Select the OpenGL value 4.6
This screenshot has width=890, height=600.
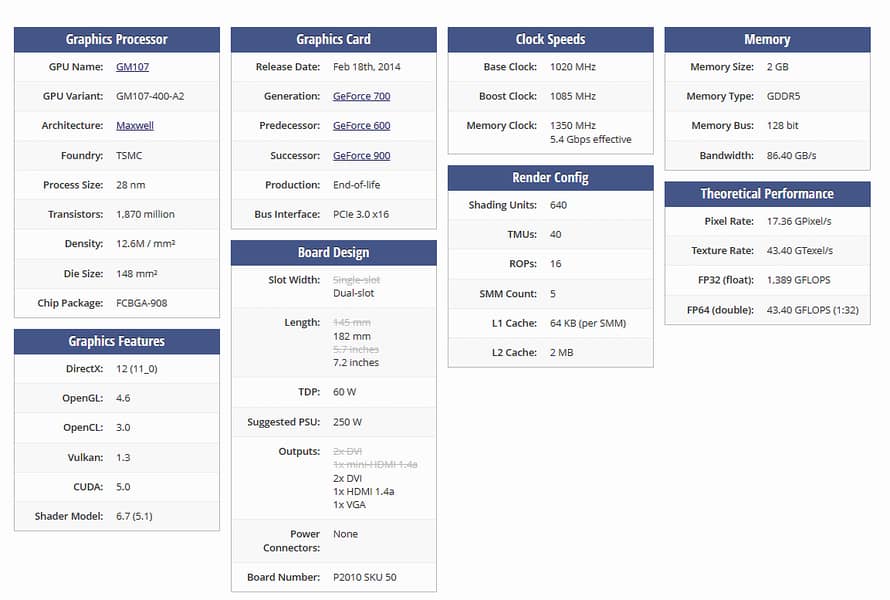[x=123, y=398]
